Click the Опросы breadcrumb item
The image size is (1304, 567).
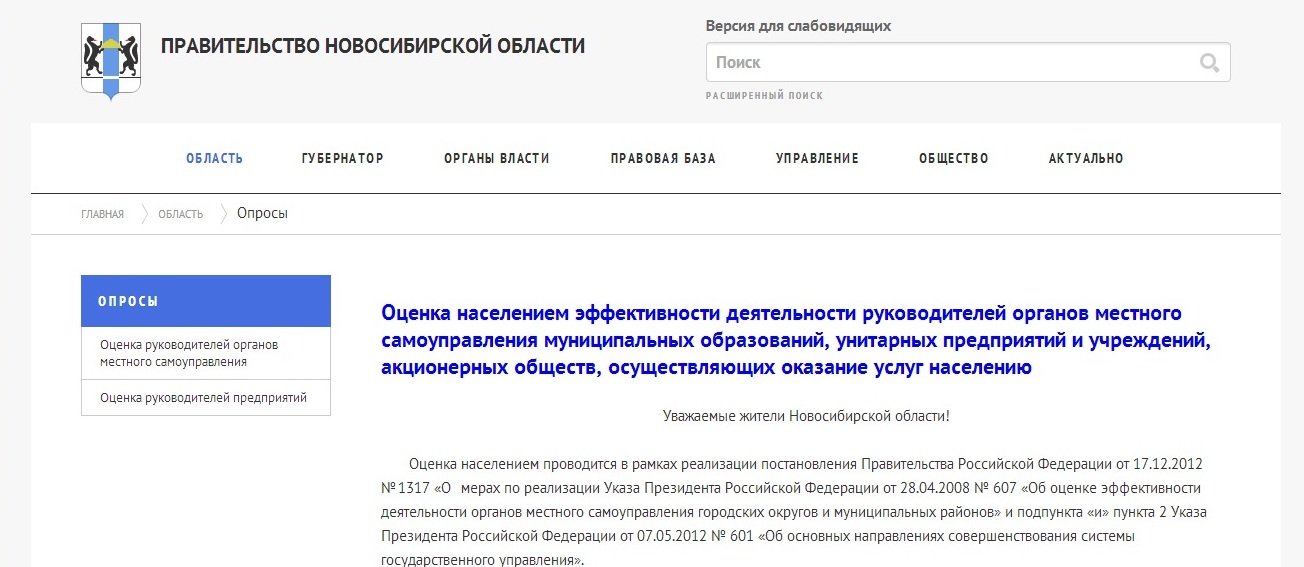tap(262, 214)
